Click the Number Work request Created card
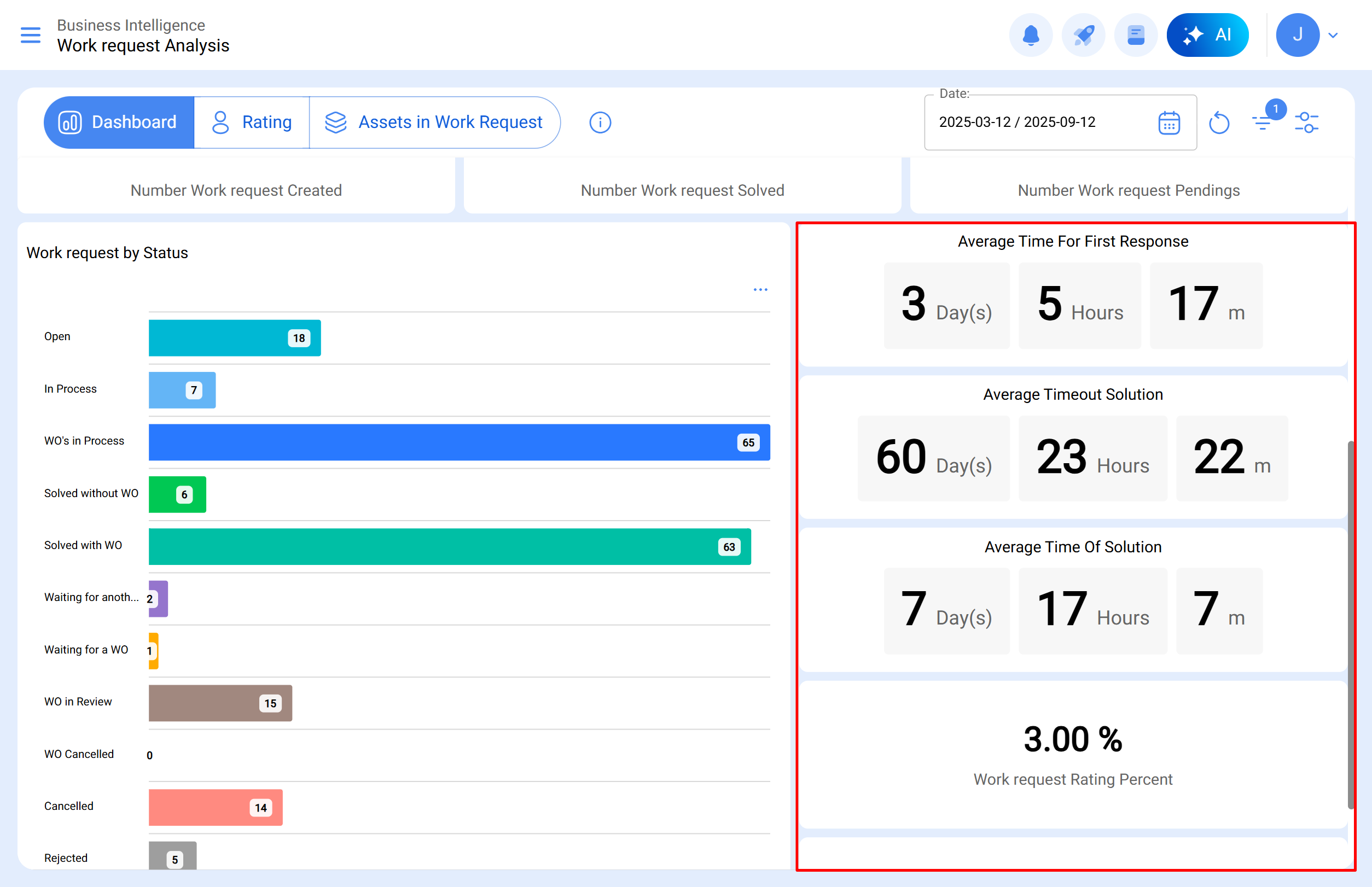The height and width of the screenshot is (887, 1372). click(236, 190)
